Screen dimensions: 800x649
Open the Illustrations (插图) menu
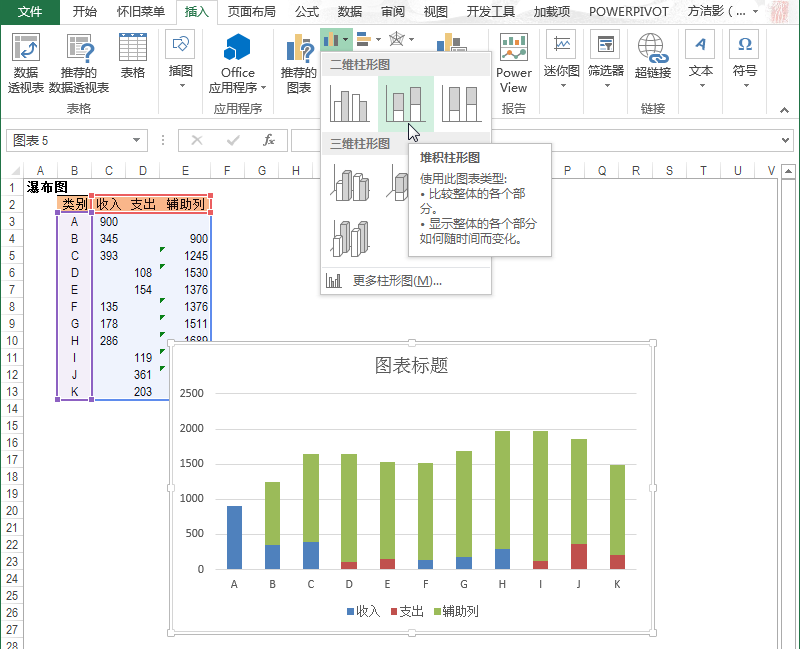[x=181, y=60]
